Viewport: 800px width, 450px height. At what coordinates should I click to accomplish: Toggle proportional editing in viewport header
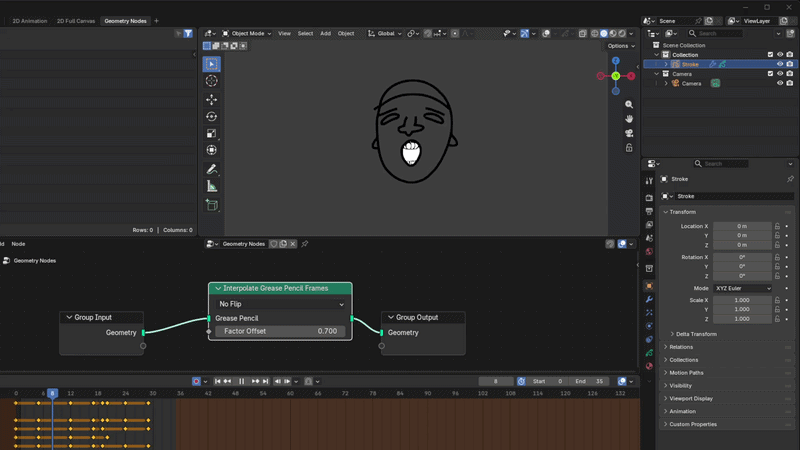(455, 34)
